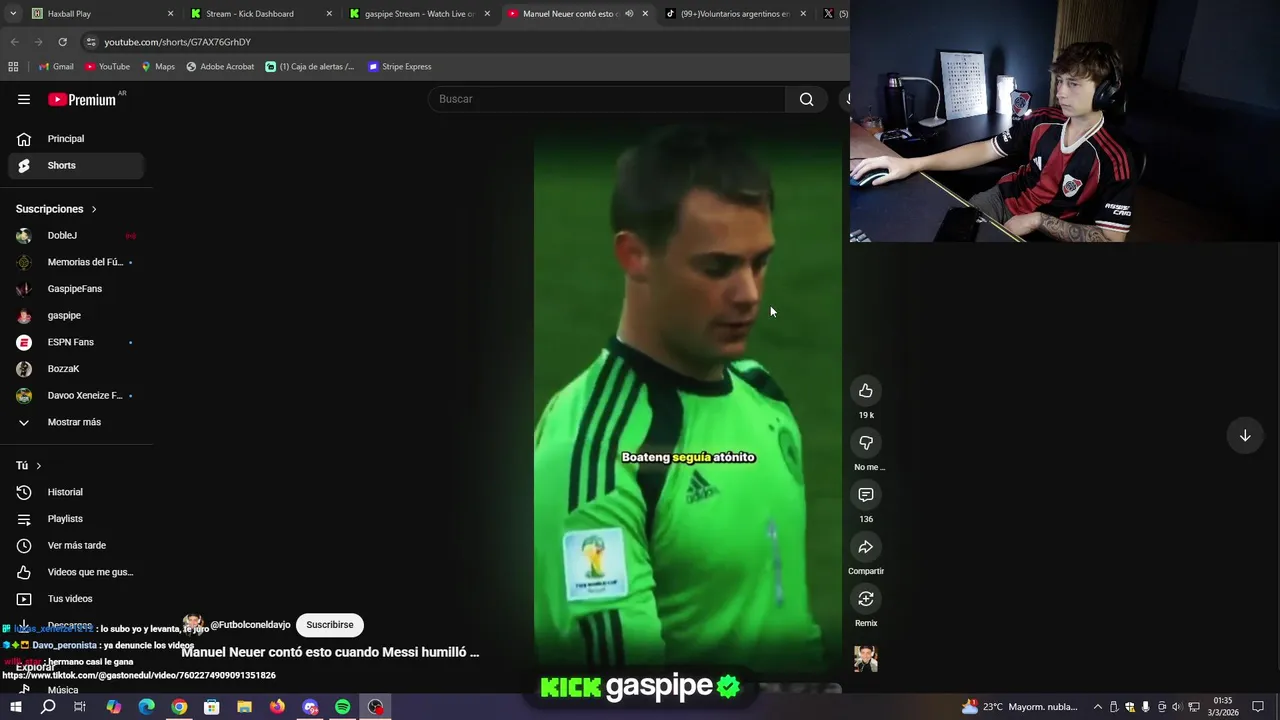
Task: Open Ver más tarde list
Action: point(75,545)
